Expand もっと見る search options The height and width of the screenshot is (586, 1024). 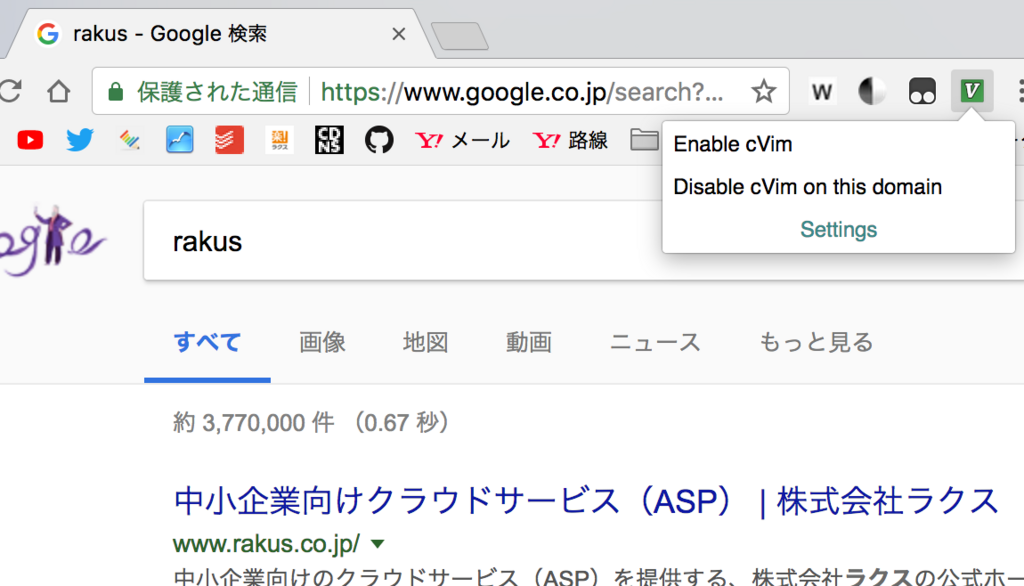[x=816, y=342]
